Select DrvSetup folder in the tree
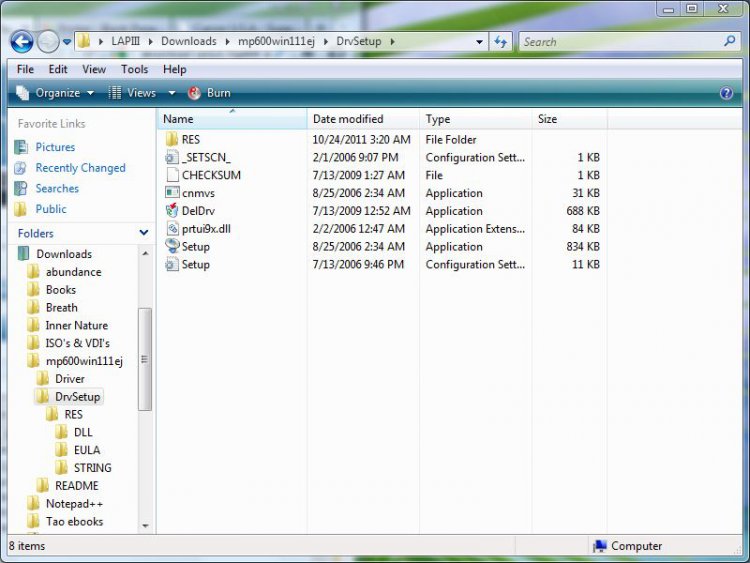This screenshot has width=750, height=563. 77,397
